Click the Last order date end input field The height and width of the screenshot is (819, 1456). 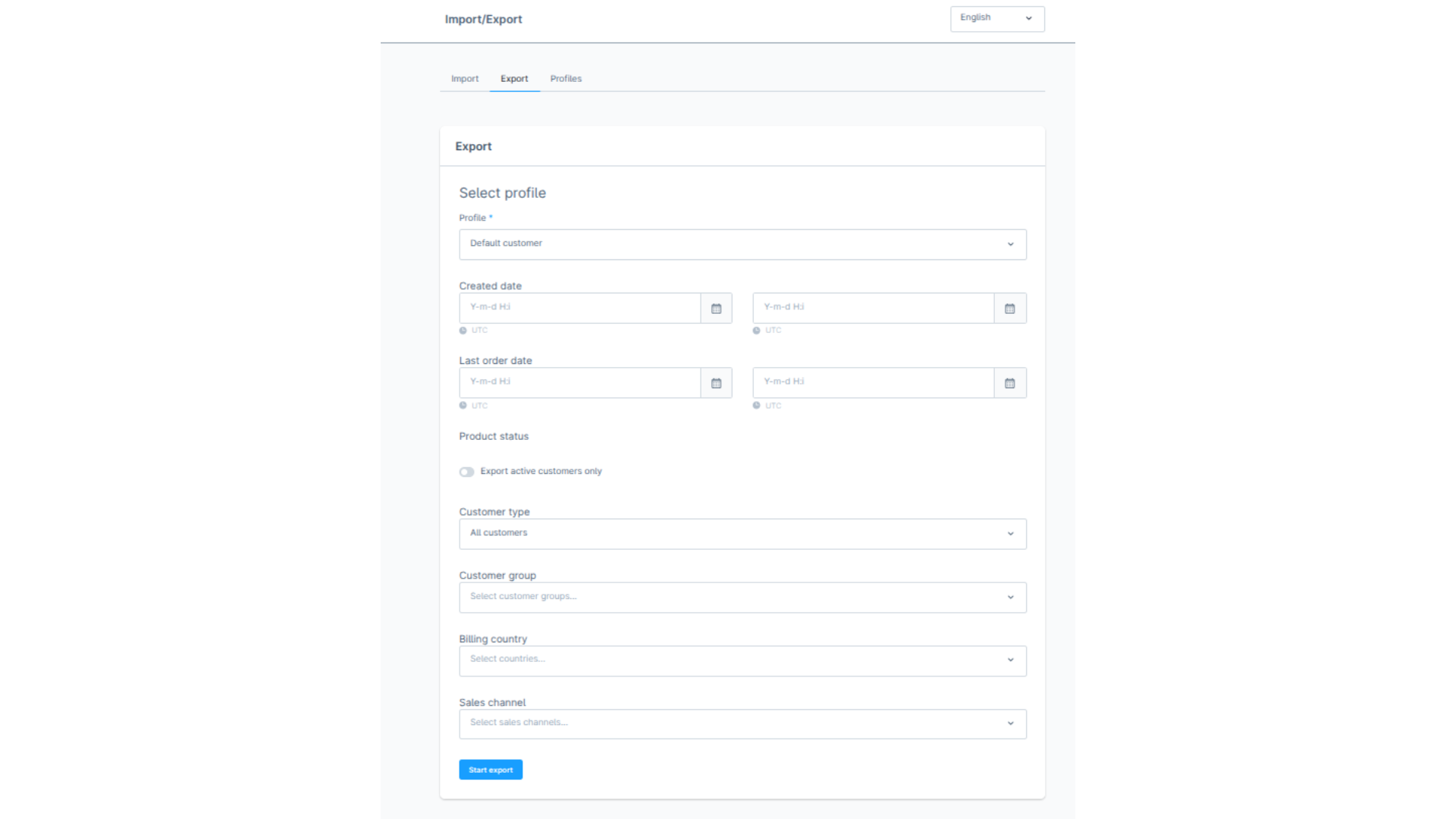[873, 383]
